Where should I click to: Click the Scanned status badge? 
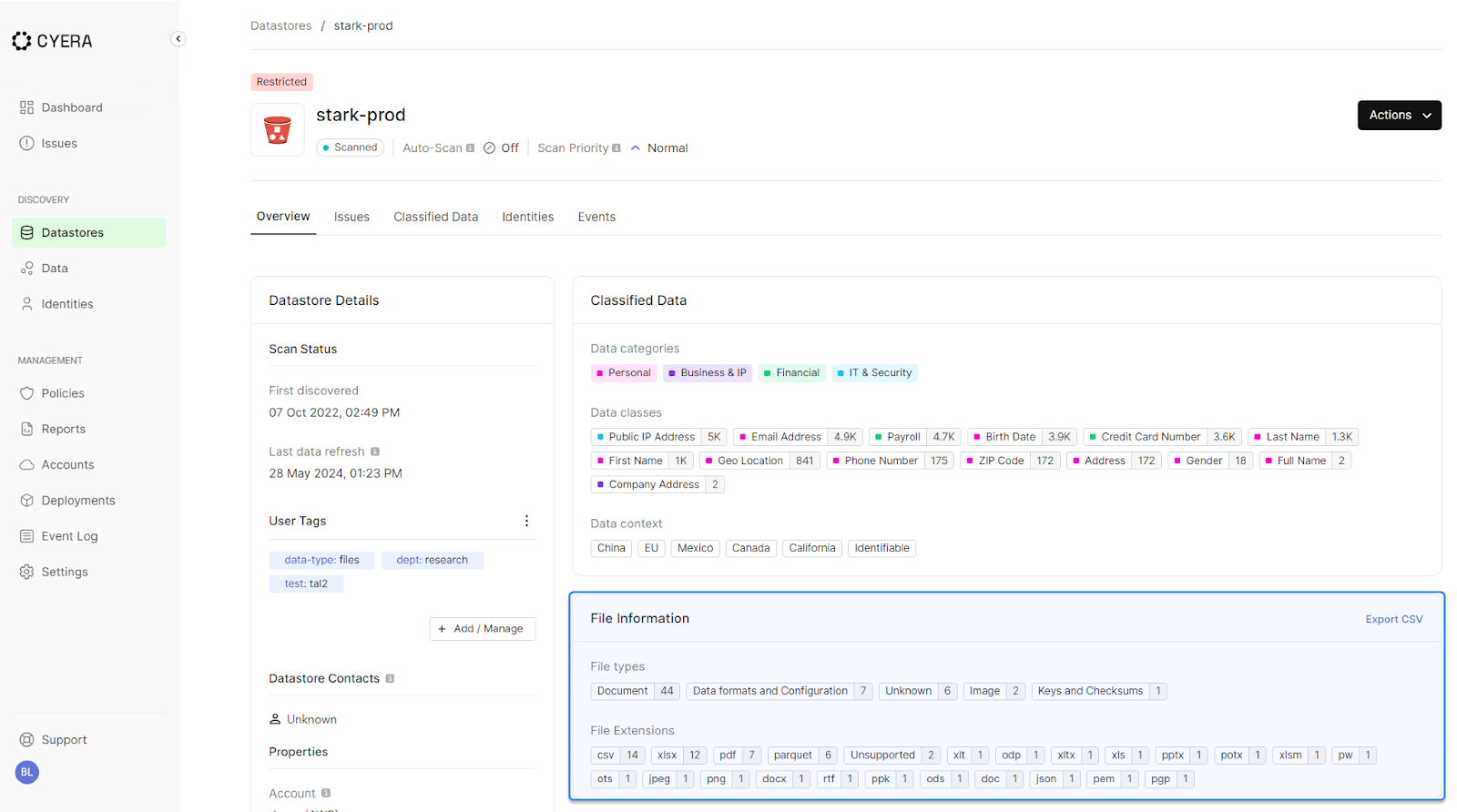[x=350, y=147]
